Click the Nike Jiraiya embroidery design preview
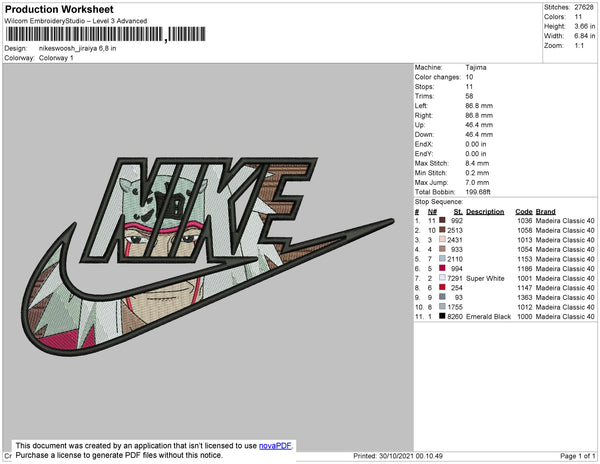Image resolution: width=600 pixels, height=464 pixels. (207, 256)
